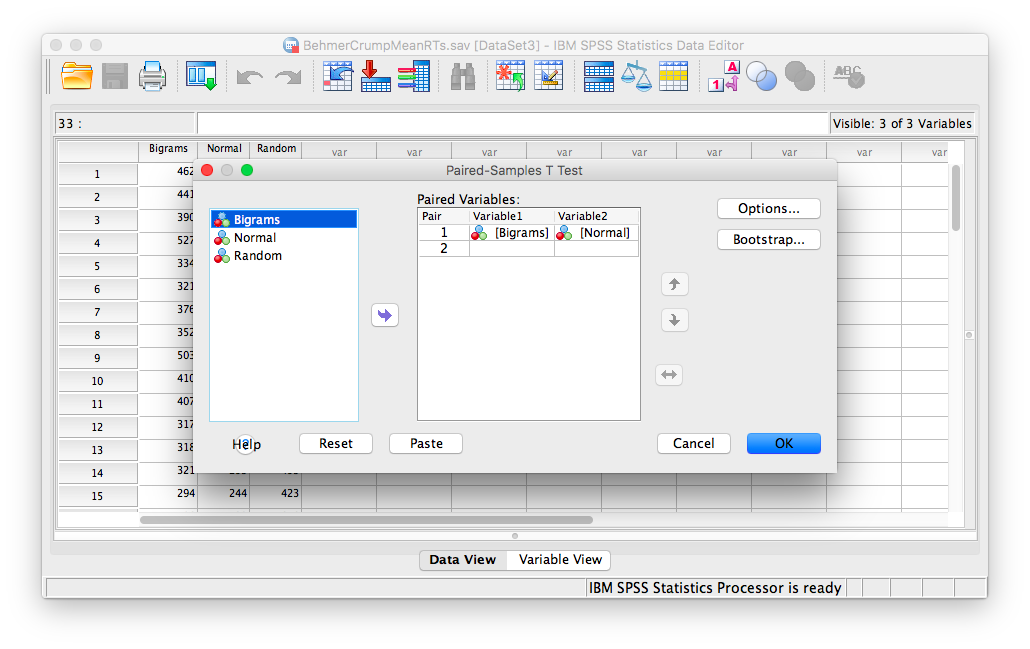
Task: Click the Insert cases toolbar icon
Action: tap(510, 76)
